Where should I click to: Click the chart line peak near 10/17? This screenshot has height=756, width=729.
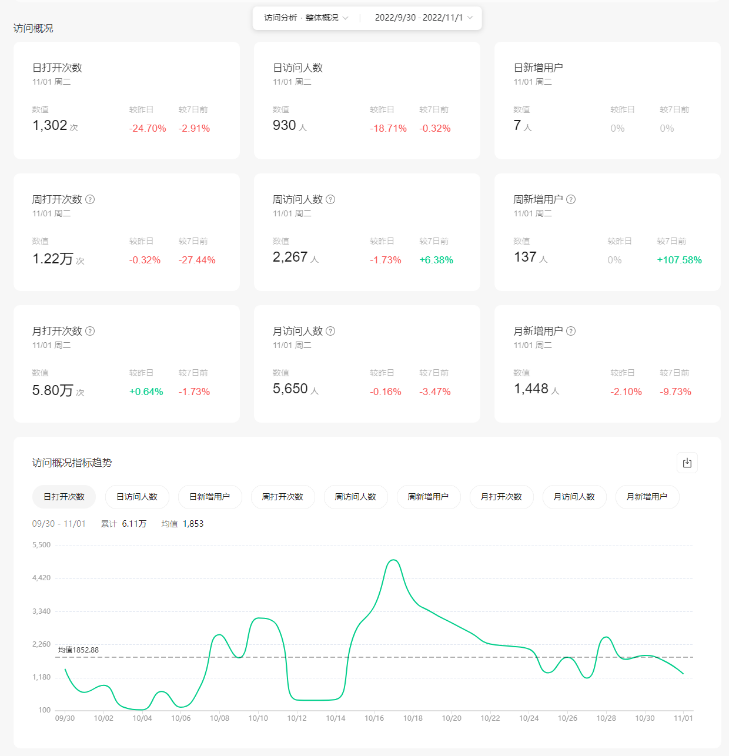click(x=393, y=561)
